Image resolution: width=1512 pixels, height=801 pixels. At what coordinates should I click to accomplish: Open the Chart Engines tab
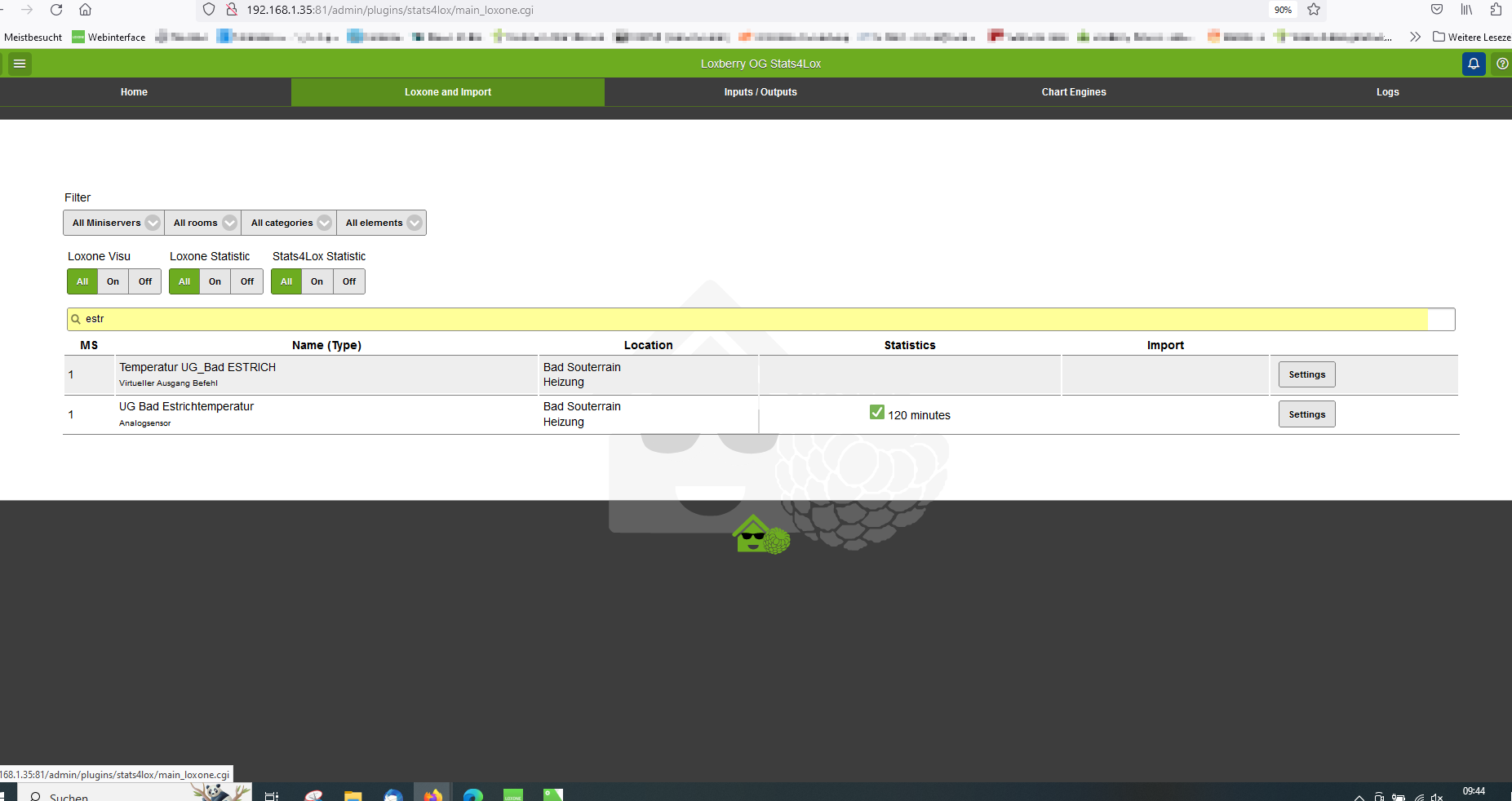pyautogui.click(x=1074, y=92)
